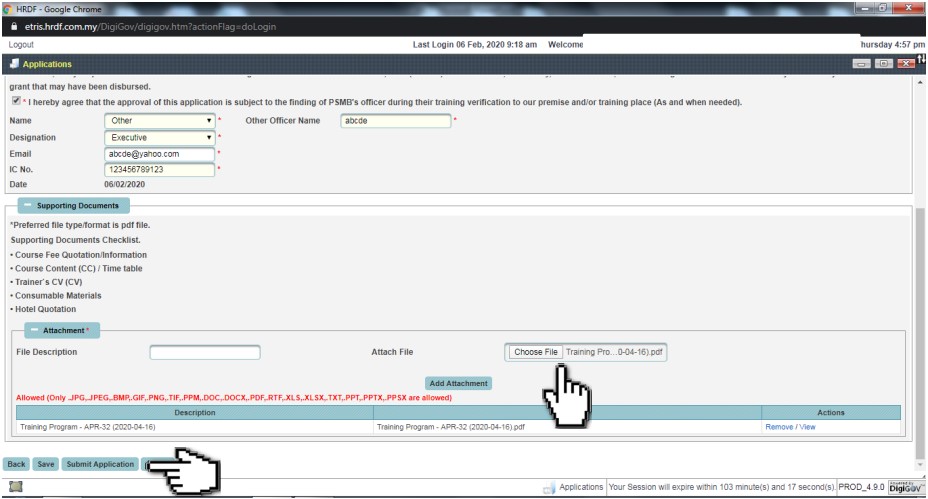The height and width of the screenshot is (499, 928).
Task: Click Choose File to attach a document
Action: [536, 352]
